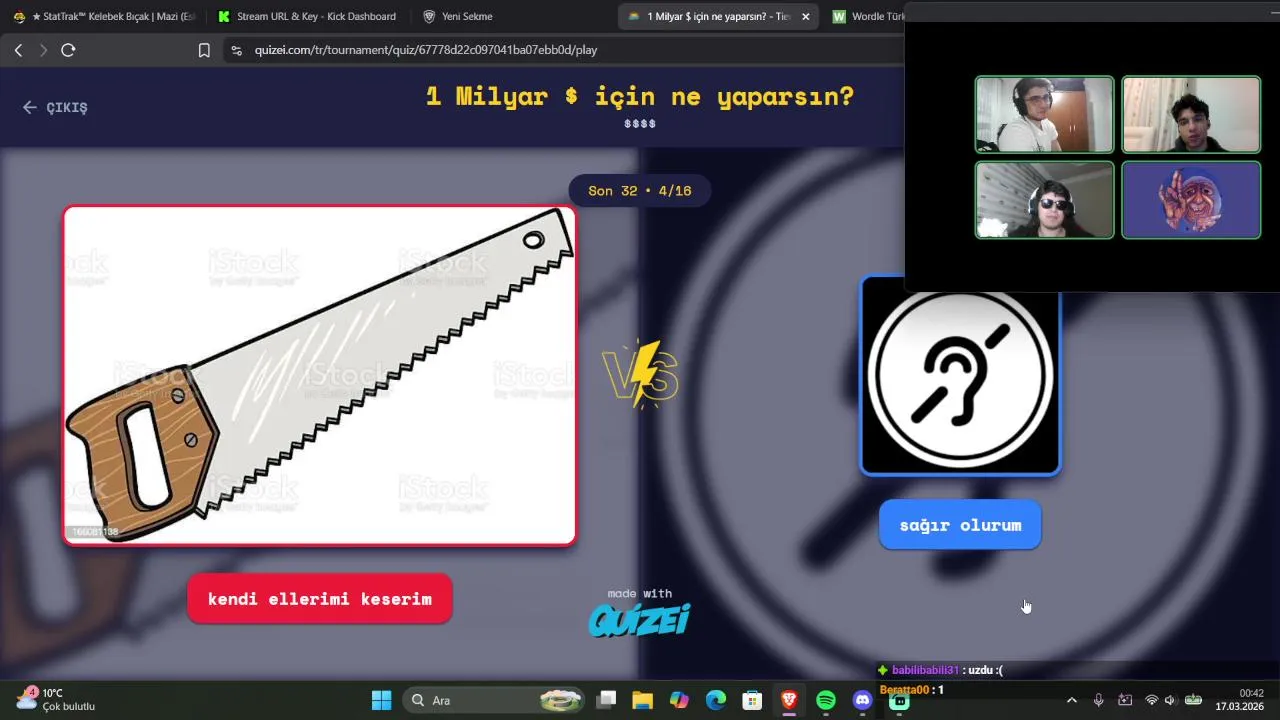Click the top-left webcam participant with headphones
The width and height of the screenshot is (1280, 720).
click(x=1044, y=115)
